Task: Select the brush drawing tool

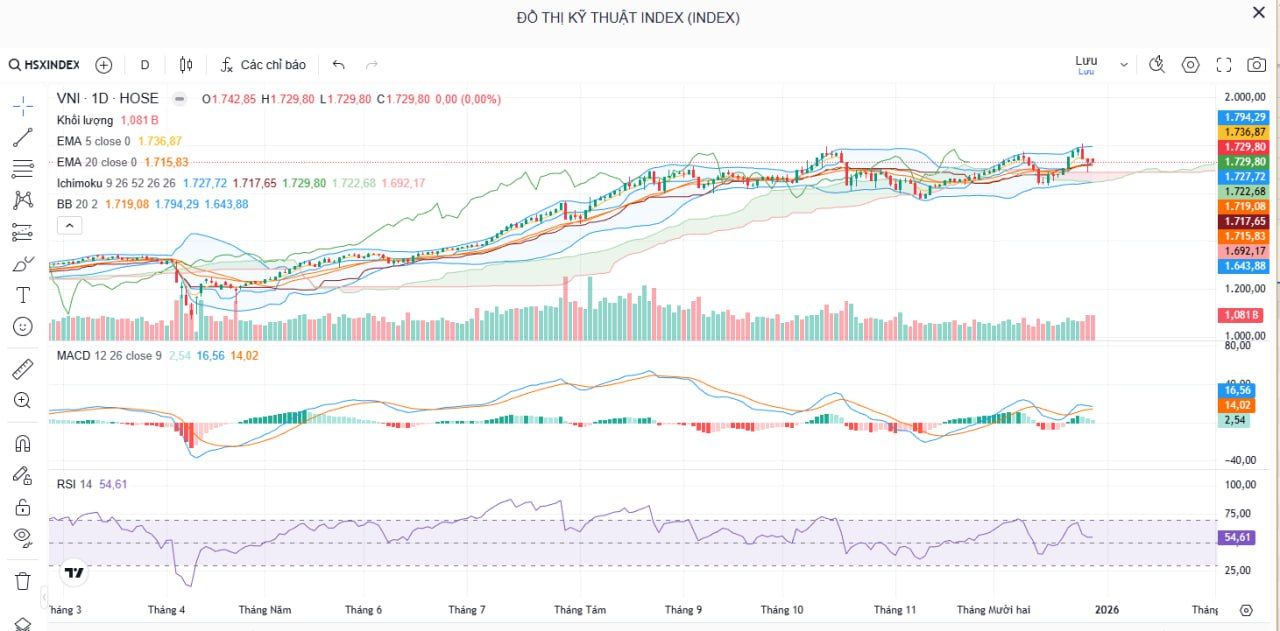Action: click(x=21, y=262)
